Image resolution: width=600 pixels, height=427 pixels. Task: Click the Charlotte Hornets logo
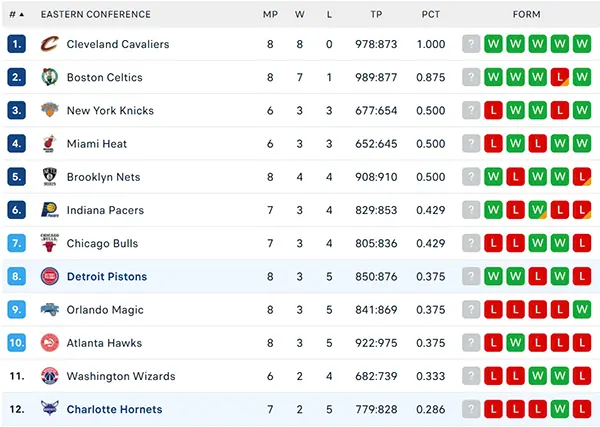click(x=50, y=409)
